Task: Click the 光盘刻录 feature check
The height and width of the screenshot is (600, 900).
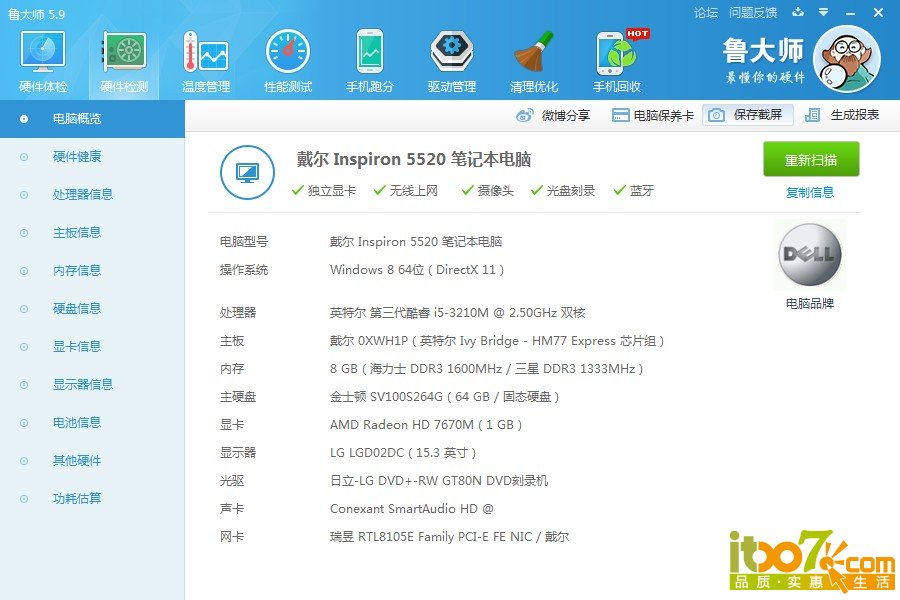Action: coord(563,191)
